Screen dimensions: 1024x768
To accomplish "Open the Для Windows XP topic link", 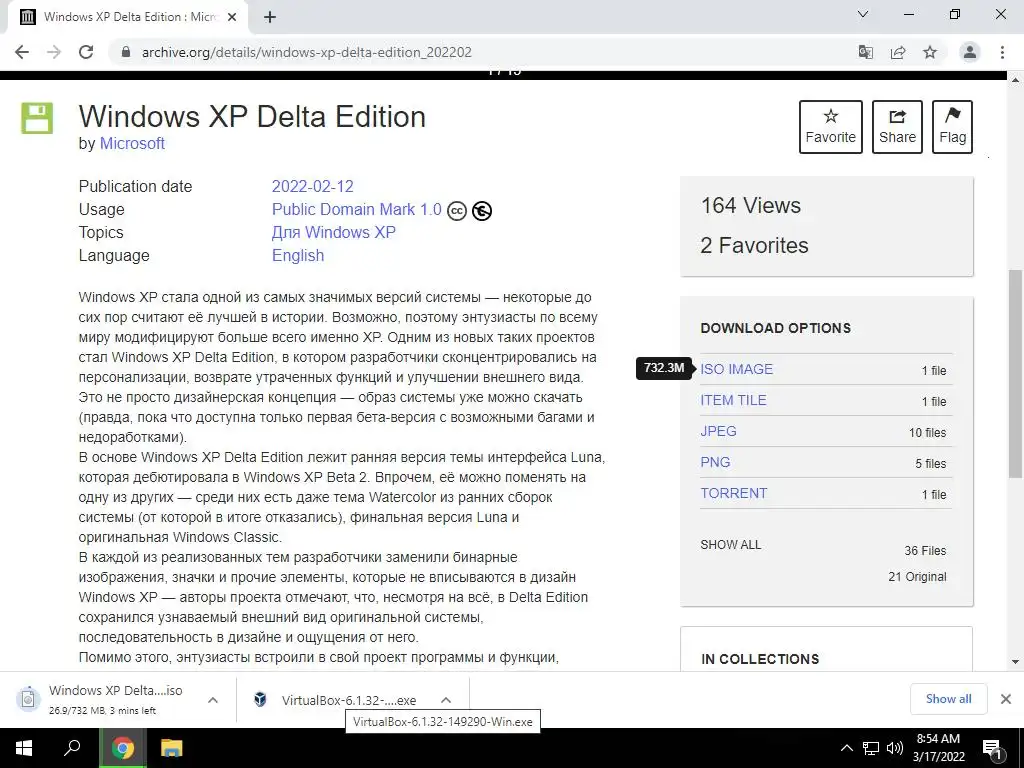I will [334, 232].
